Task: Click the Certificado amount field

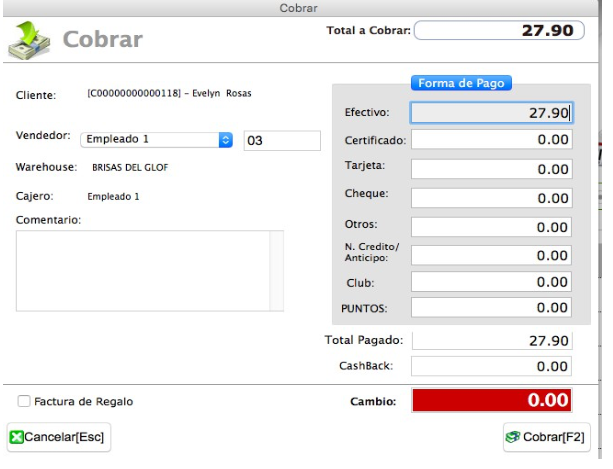Action: pyautogui.click(x=492, y=140)
